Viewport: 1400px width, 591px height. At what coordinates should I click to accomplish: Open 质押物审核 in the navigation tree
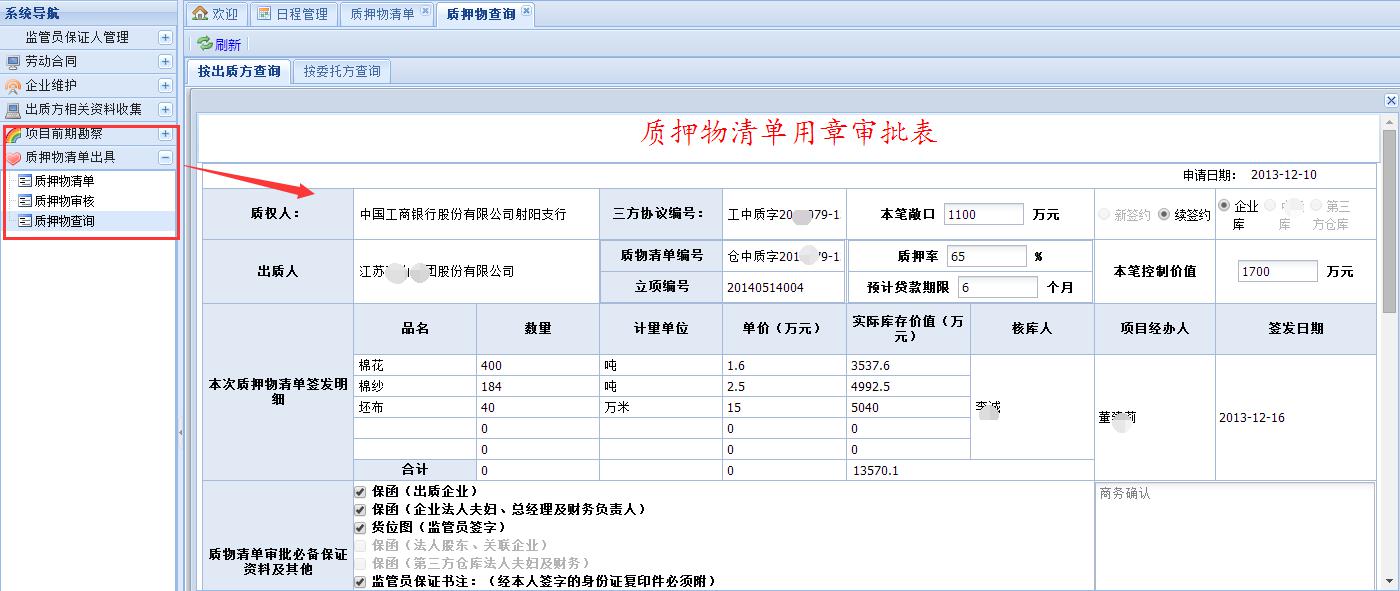coord(64,201)
